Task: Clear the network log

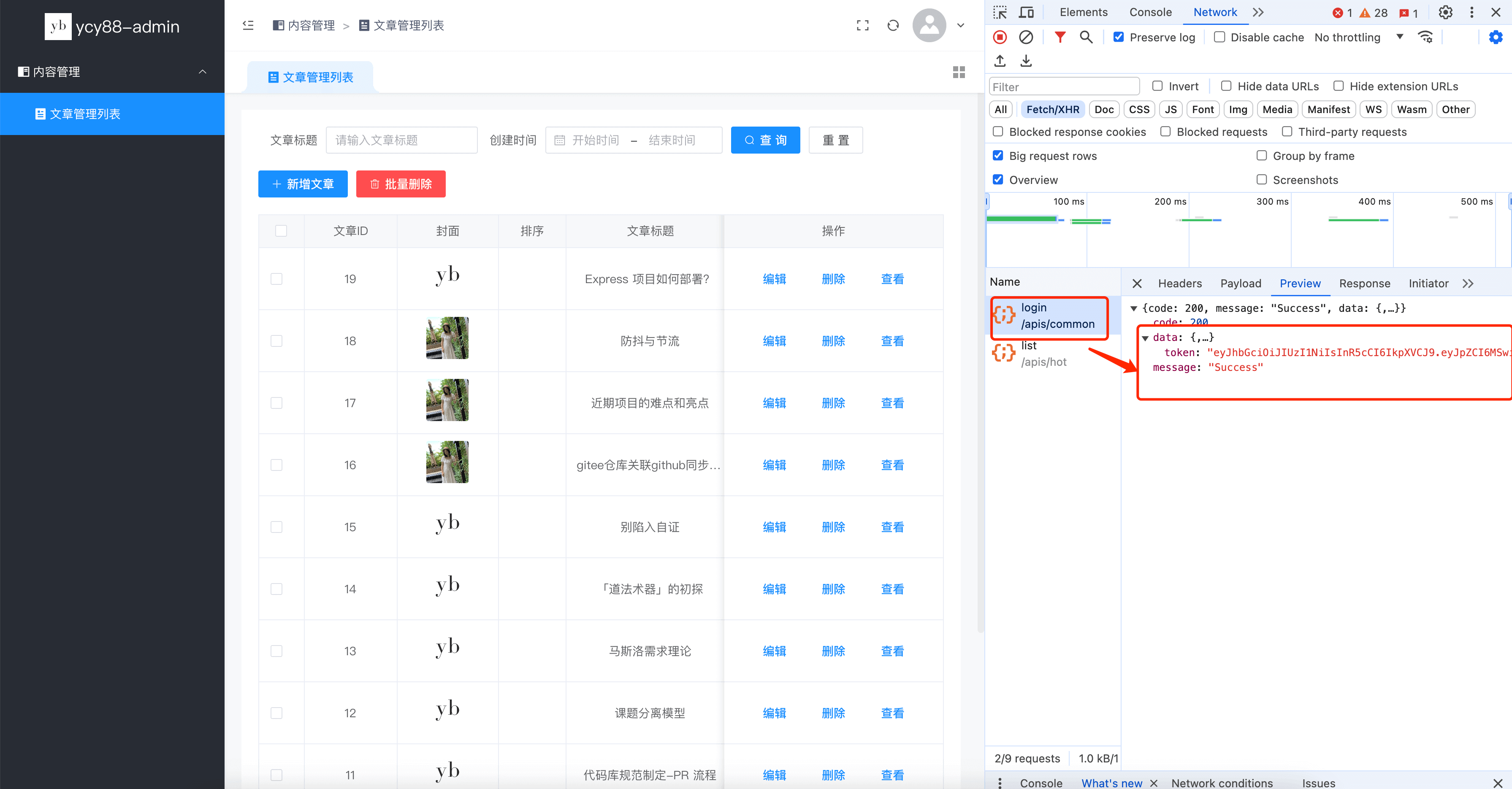Action: tap(1025, 38)
